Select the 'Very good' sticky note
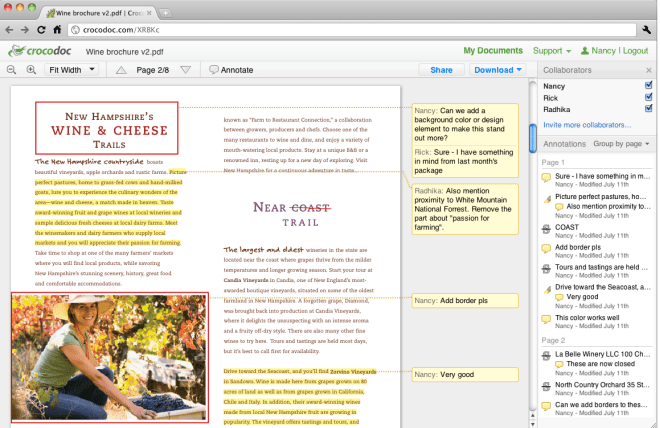The image size is (660, 428). click(x=465, y=375)
